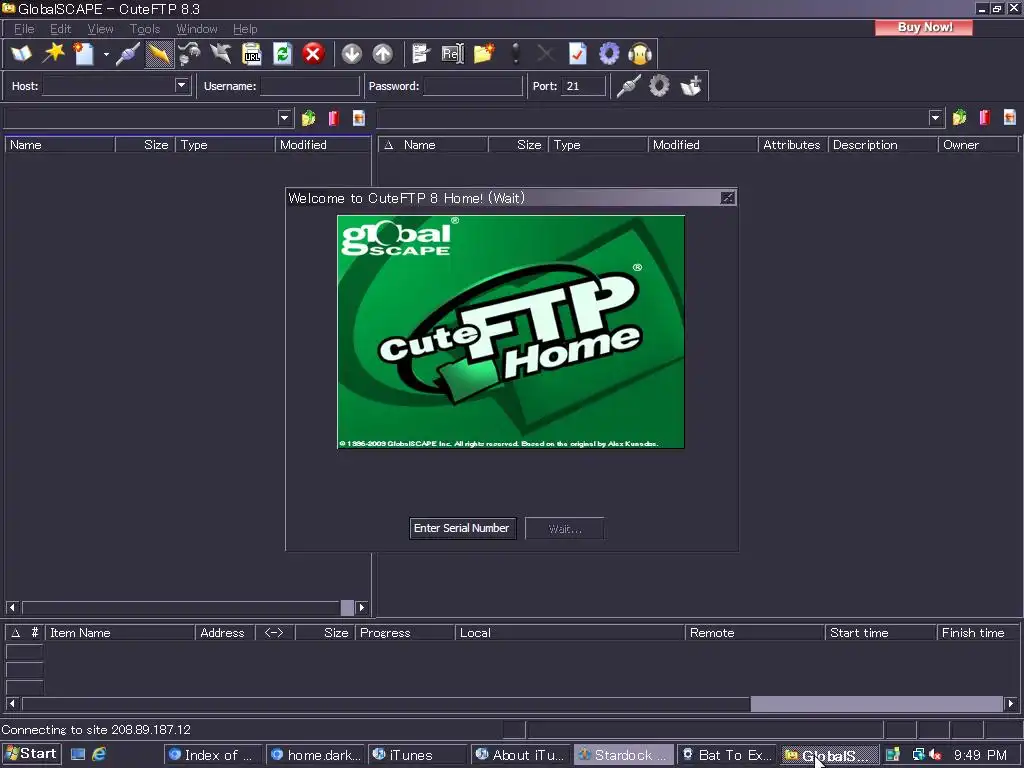Click the New Folder icon
This screenshot has width=1024, height=768.
click(x=484, y=54)
